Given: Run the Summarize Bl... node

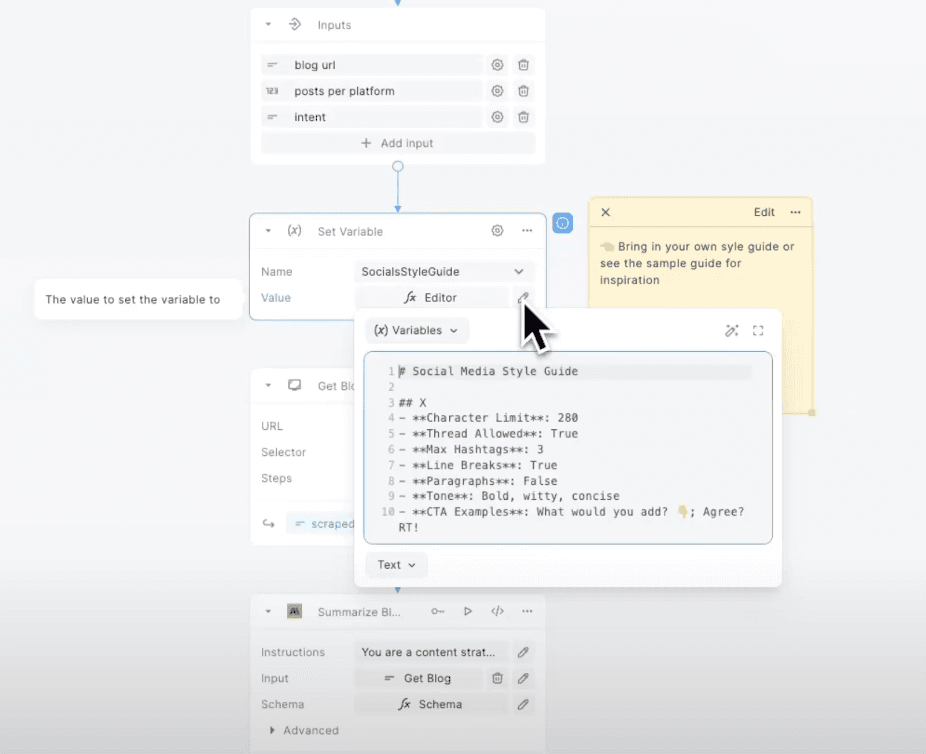Looking at the screenshot, I should pyautogui.click(x=468, y=611).
